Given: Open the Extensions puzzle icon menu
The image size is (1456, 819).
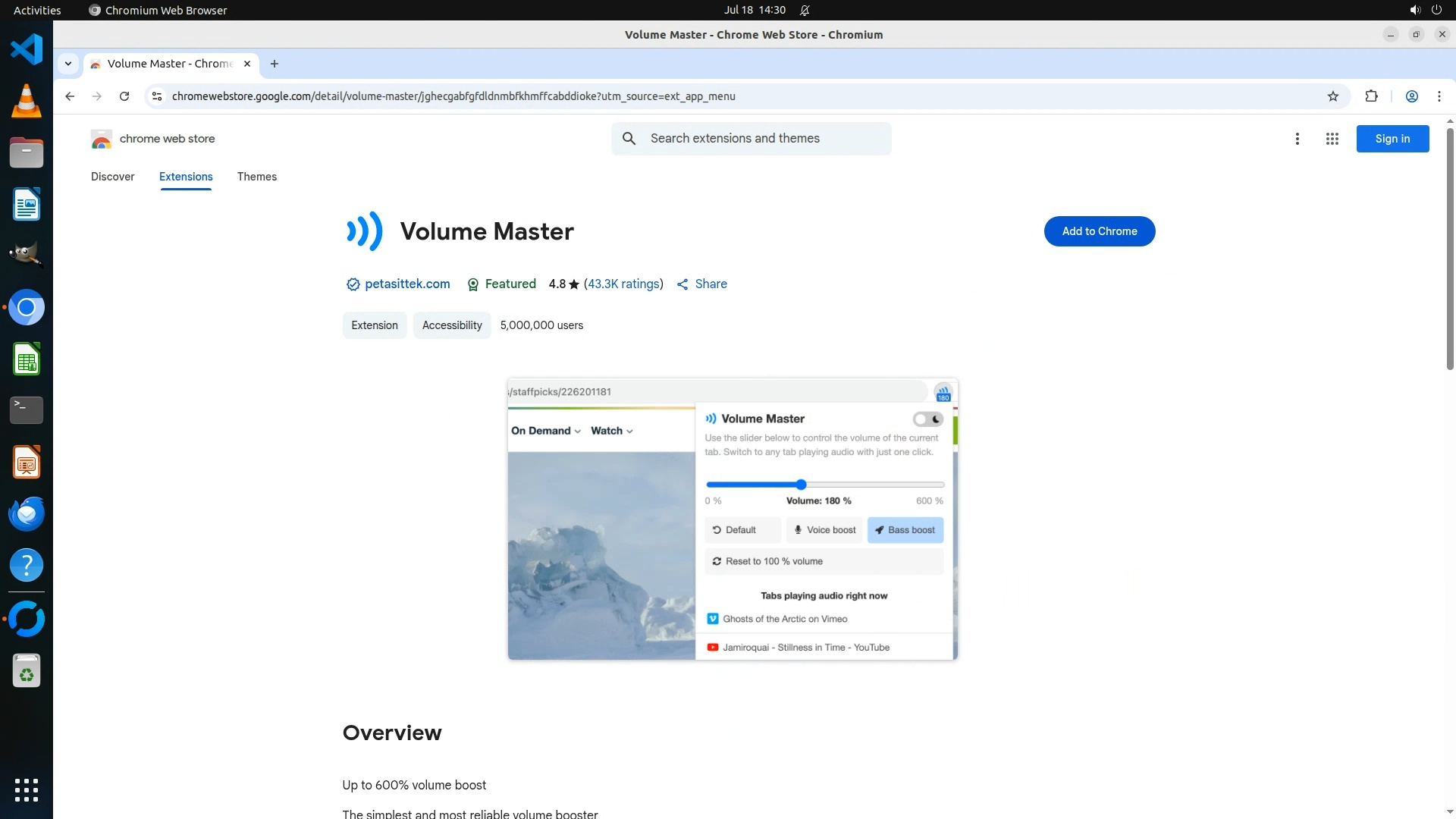Looking at the screenshot, I should [1371, 96].
